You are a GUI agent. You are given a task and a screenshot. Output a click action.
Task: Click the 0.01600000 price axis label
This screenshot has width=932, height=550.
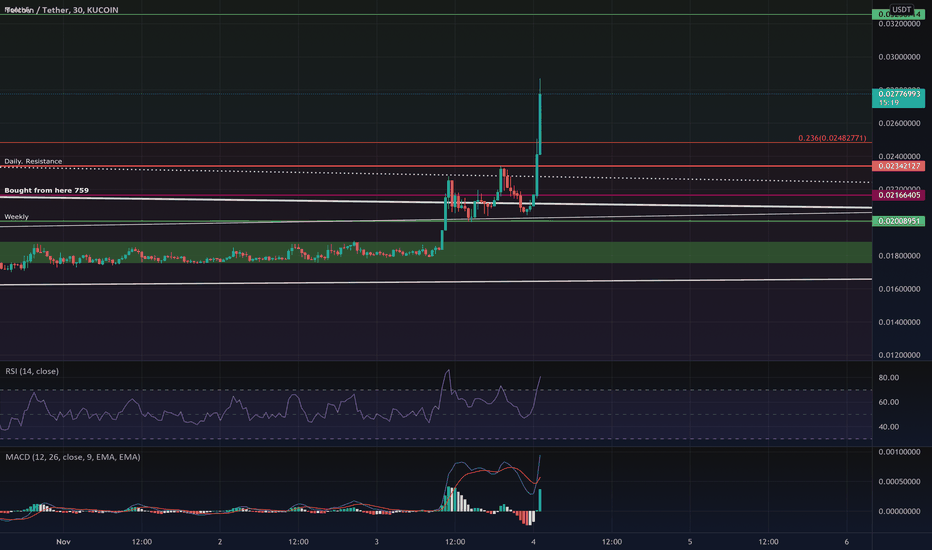point(899,289)
